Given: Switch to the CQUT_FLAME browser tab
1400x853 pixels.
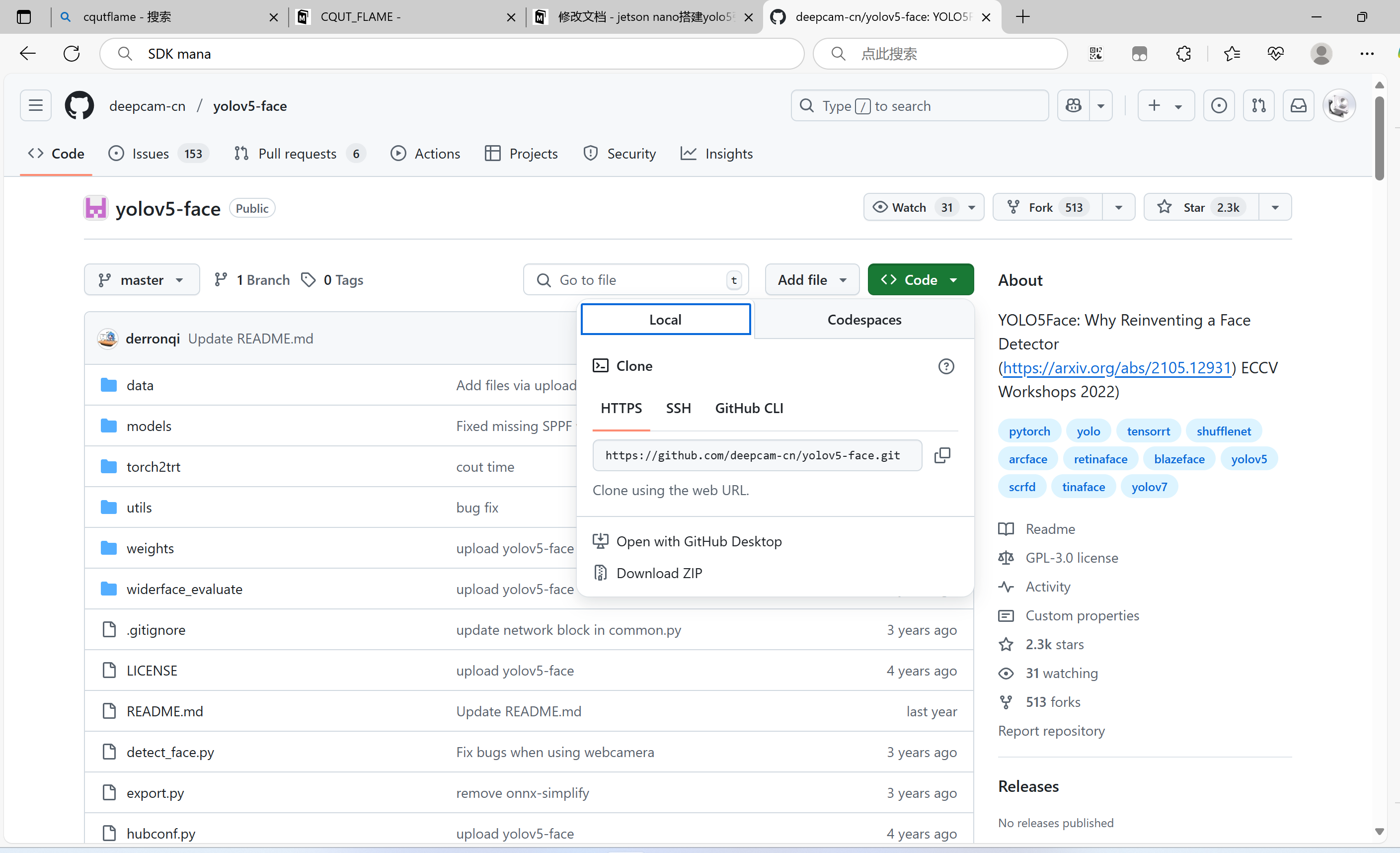Looking at the screenshot, I should point(406,17).
